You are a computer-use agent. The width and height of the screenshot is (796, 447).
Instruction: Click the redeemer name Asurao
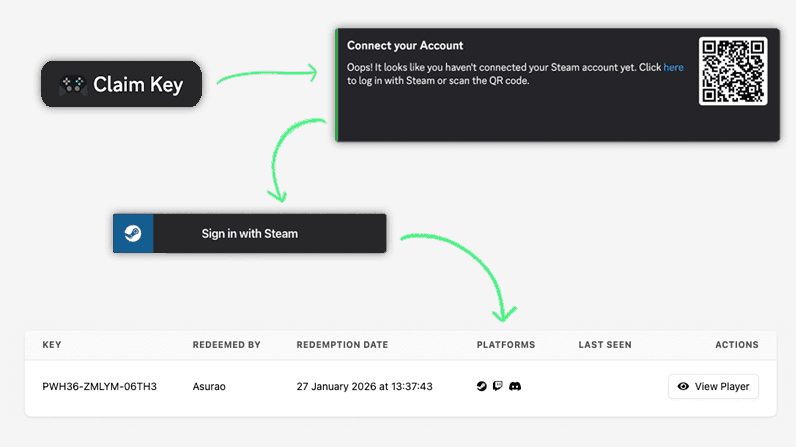point(211,386)
